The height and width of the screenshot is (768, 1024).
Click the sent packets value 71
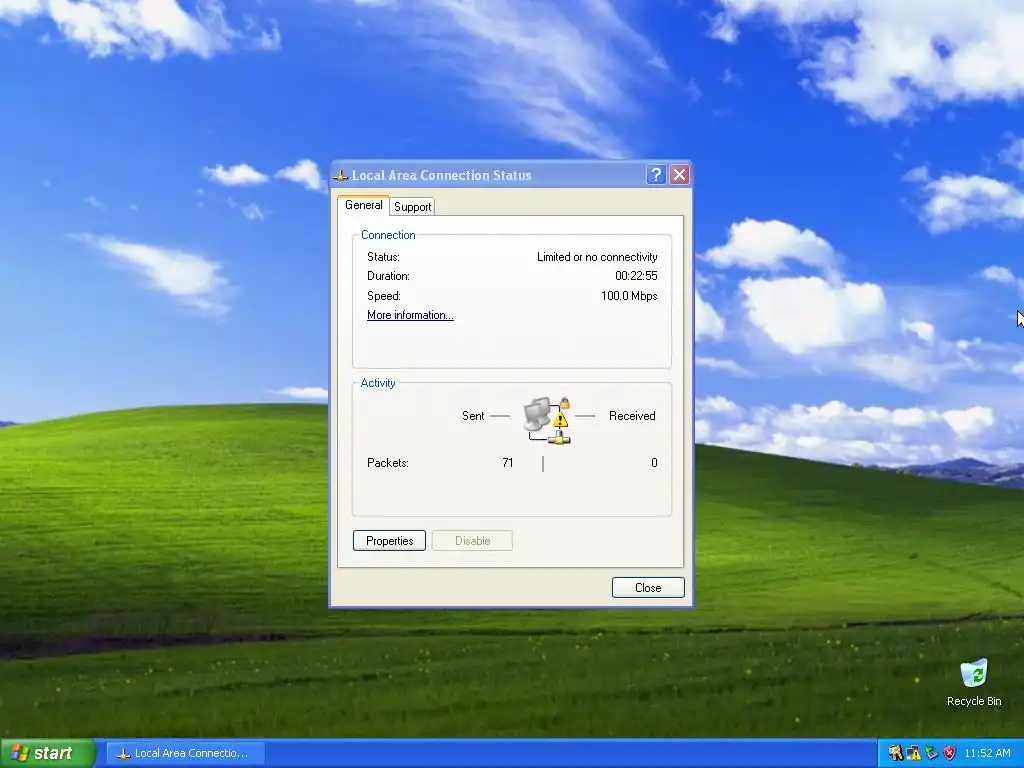pyautogui.click(x=508, y=462)
